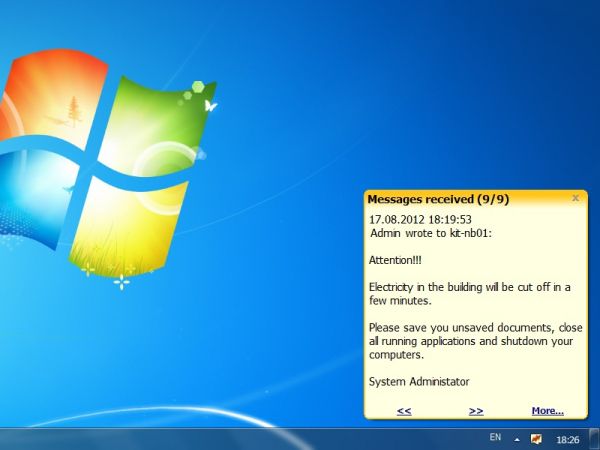Click 'Admin wrote to kit-nb01:' line
The image size is (600, 450).
click(x=431, y=233)
